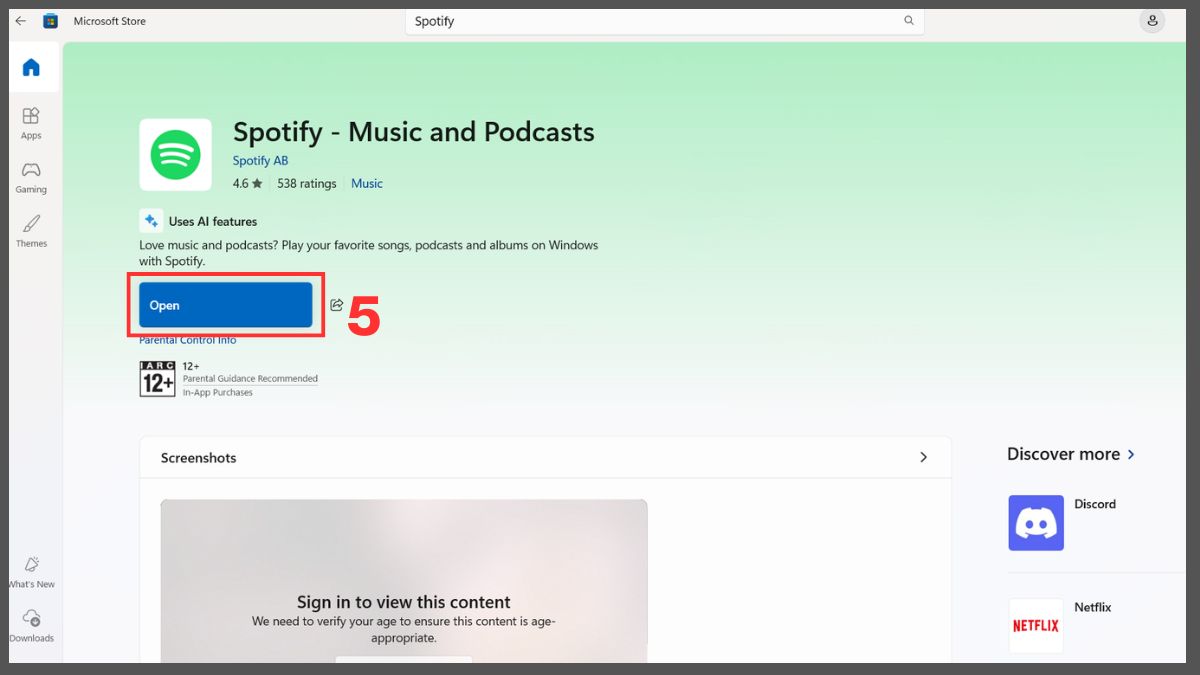The height and width of the screenshot is (675, 1200).
Task: Click the 538 ratings text
Action: (307, 184)
